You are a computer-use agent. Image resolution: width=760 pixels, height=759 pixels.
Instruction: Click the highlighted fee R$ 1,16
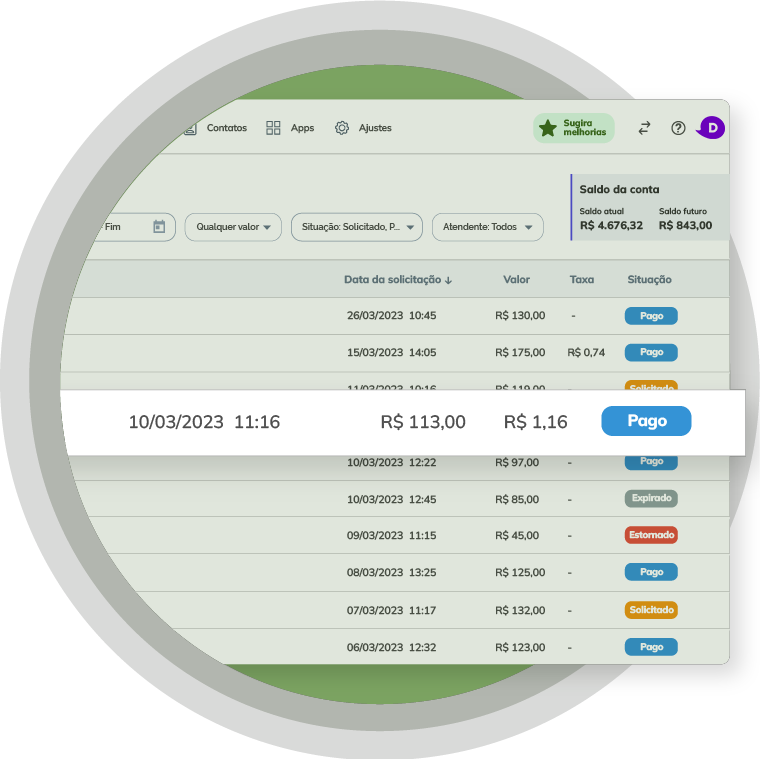coord(536,422)
